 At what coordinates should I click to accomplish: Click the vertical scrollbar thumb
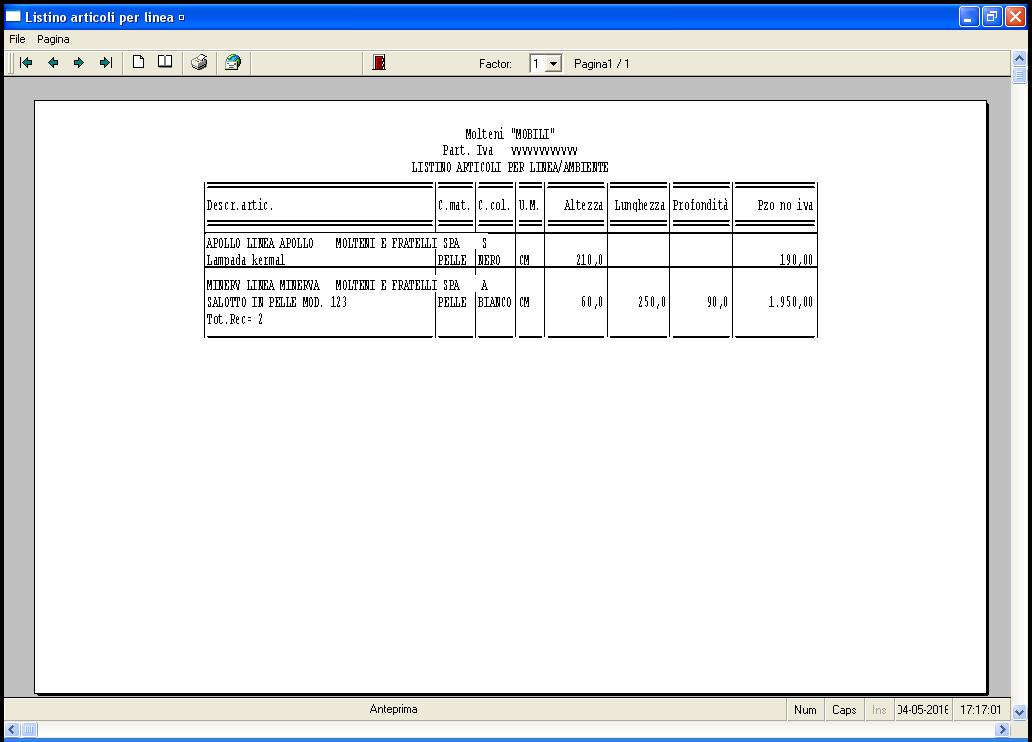point(1019,74)
